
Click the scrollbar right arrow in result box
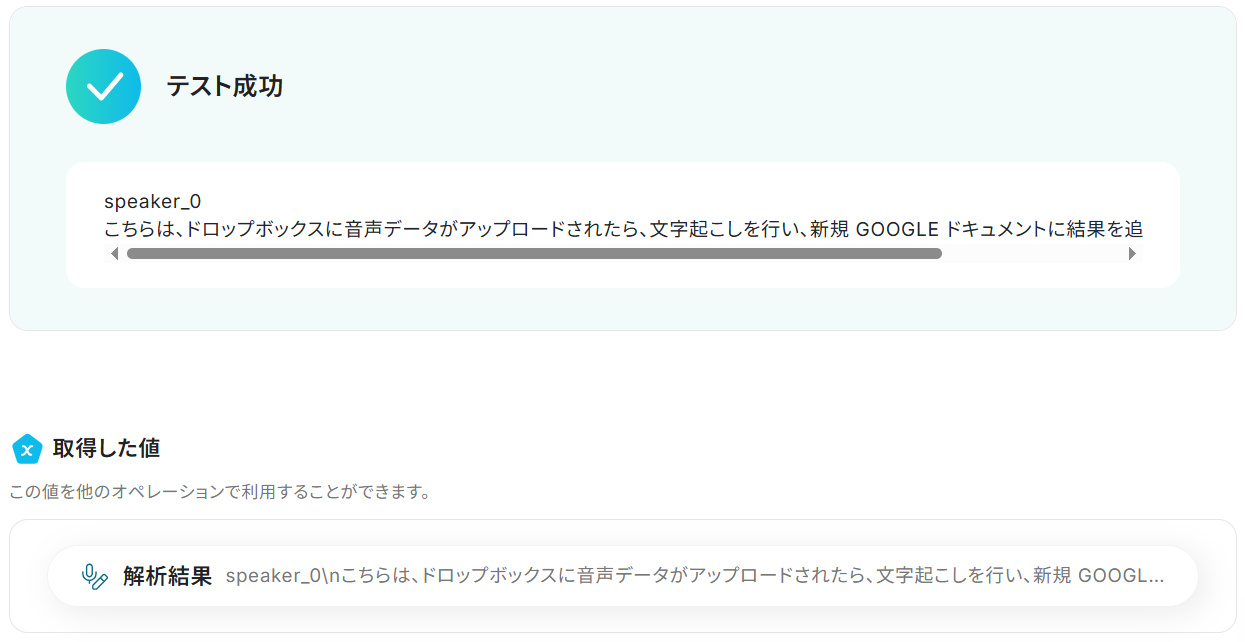[x=1132, y=254]
